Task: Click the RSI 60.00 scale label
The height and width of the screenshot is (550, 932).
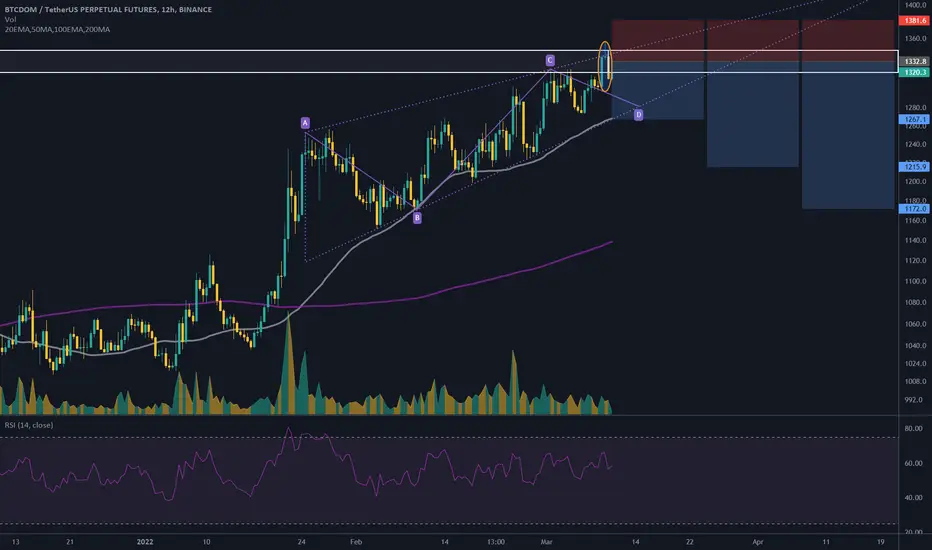Action: coord(914,463)
